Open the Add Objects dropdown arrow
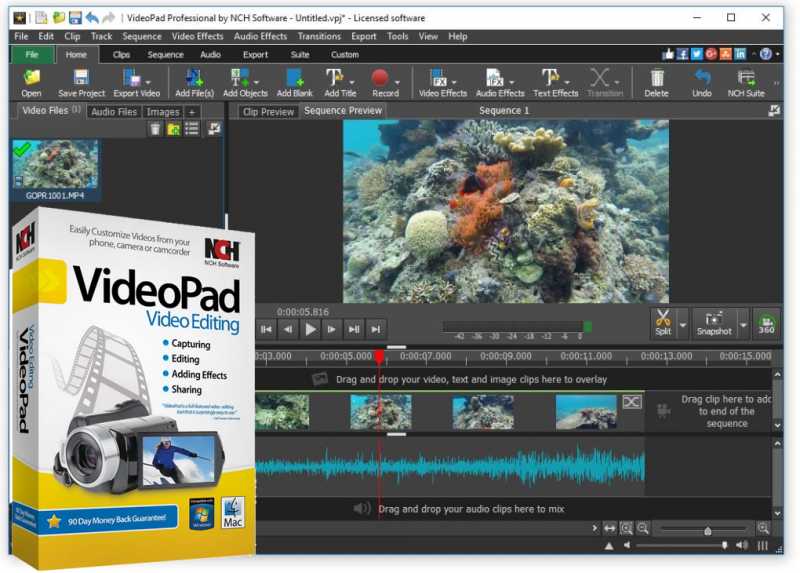 (x=257, y=82)
